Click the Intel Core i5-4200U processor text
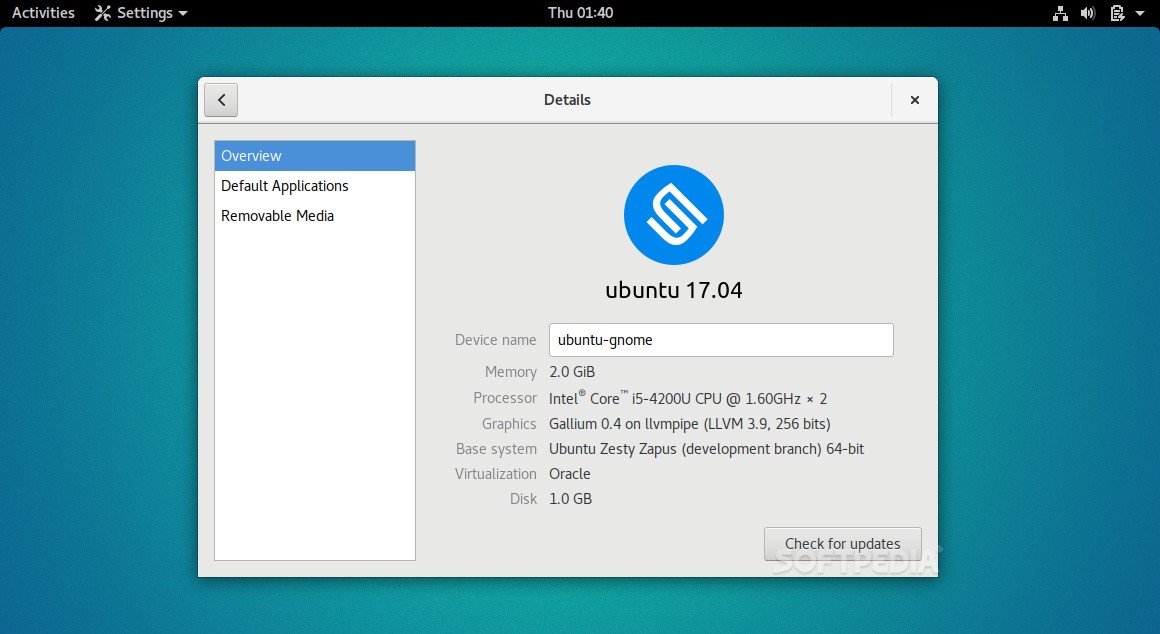 point(688,398)
